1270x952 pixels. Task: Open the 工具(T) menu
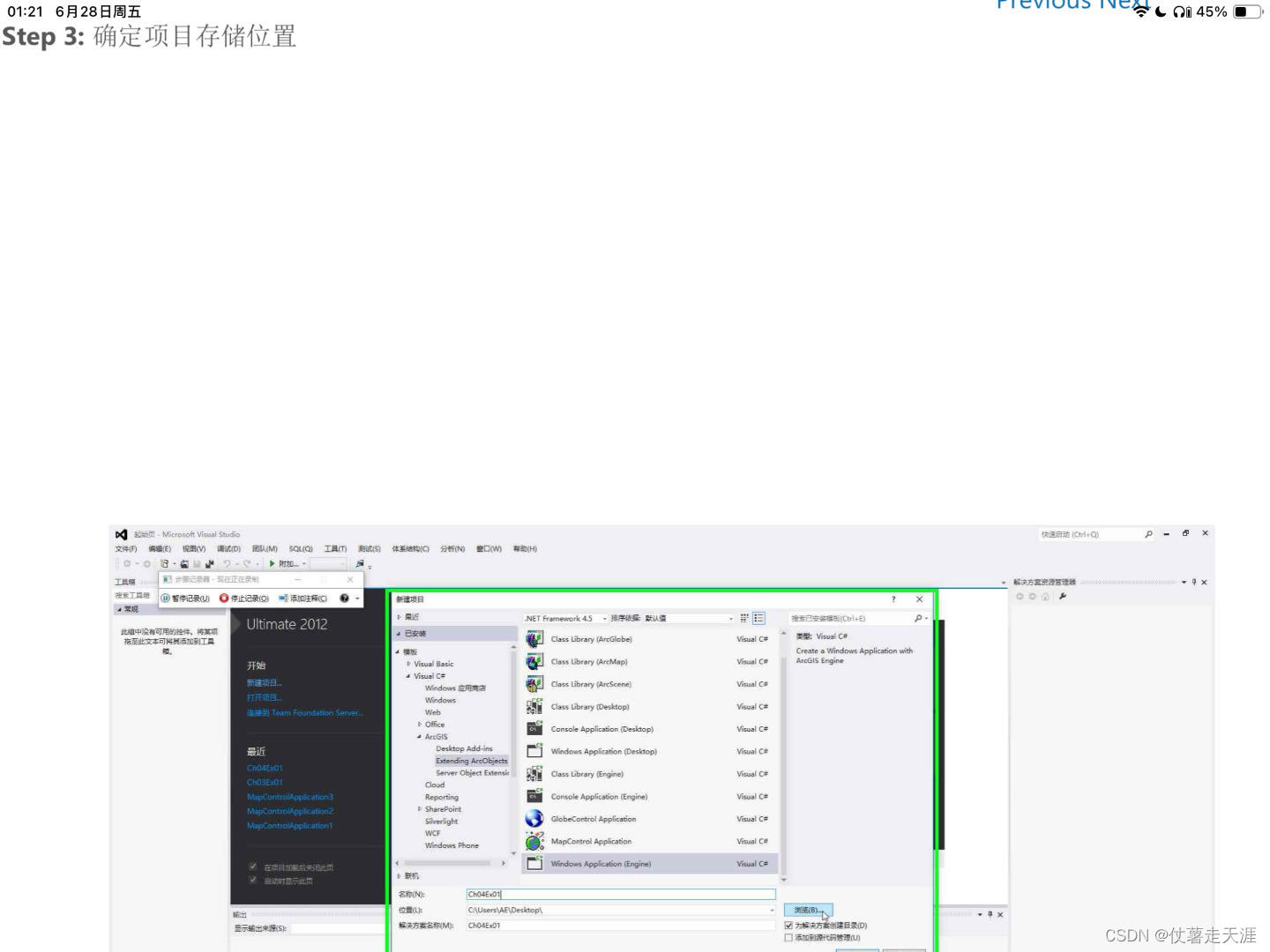[x=335, y=549]
